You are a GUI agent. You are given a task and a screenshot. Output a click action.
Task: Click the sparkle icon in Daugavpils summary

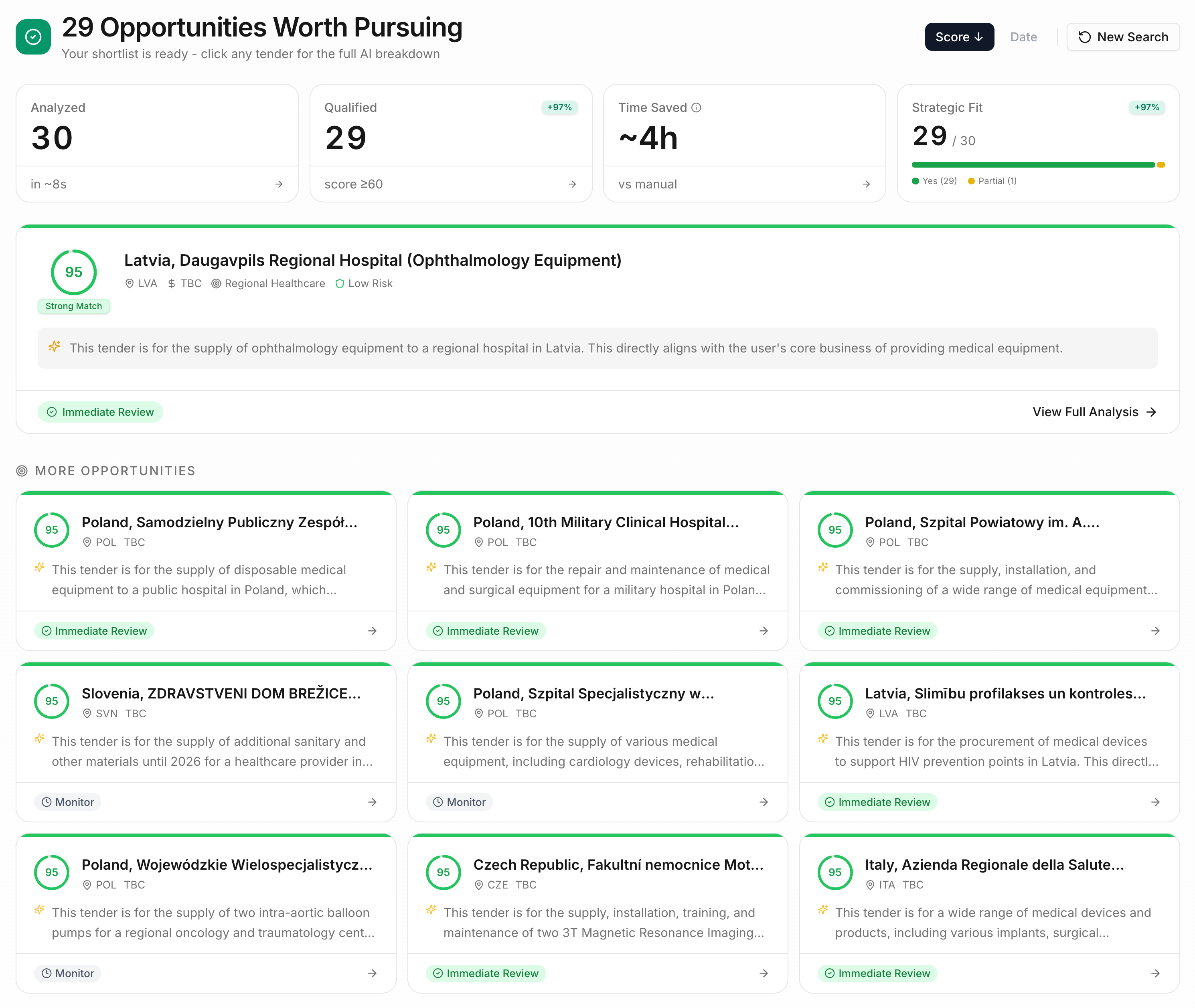point(54,347)
